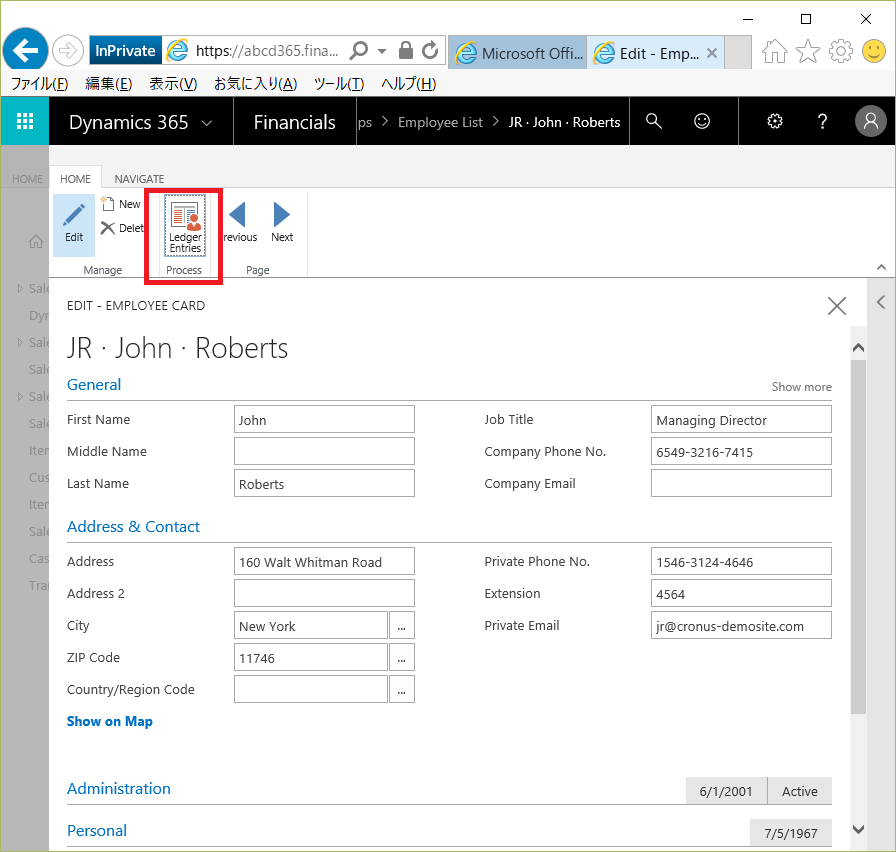The image size is (896, 852).
Task: Open the 編集(E) menu
Action: 109,84
